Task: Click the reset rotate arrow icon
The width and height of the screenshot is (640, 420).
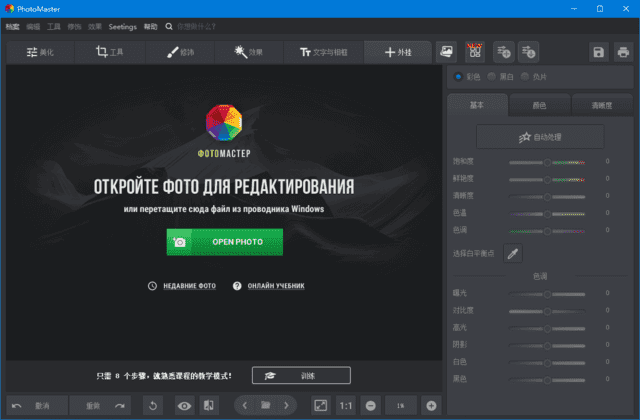Action: [153, 405]
